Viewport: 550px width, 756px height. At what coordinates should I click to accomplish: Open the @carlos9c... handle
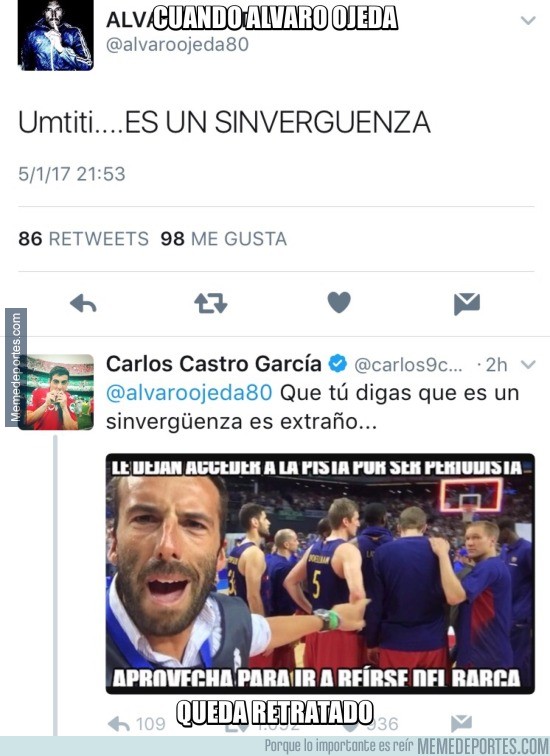point(408,365)
